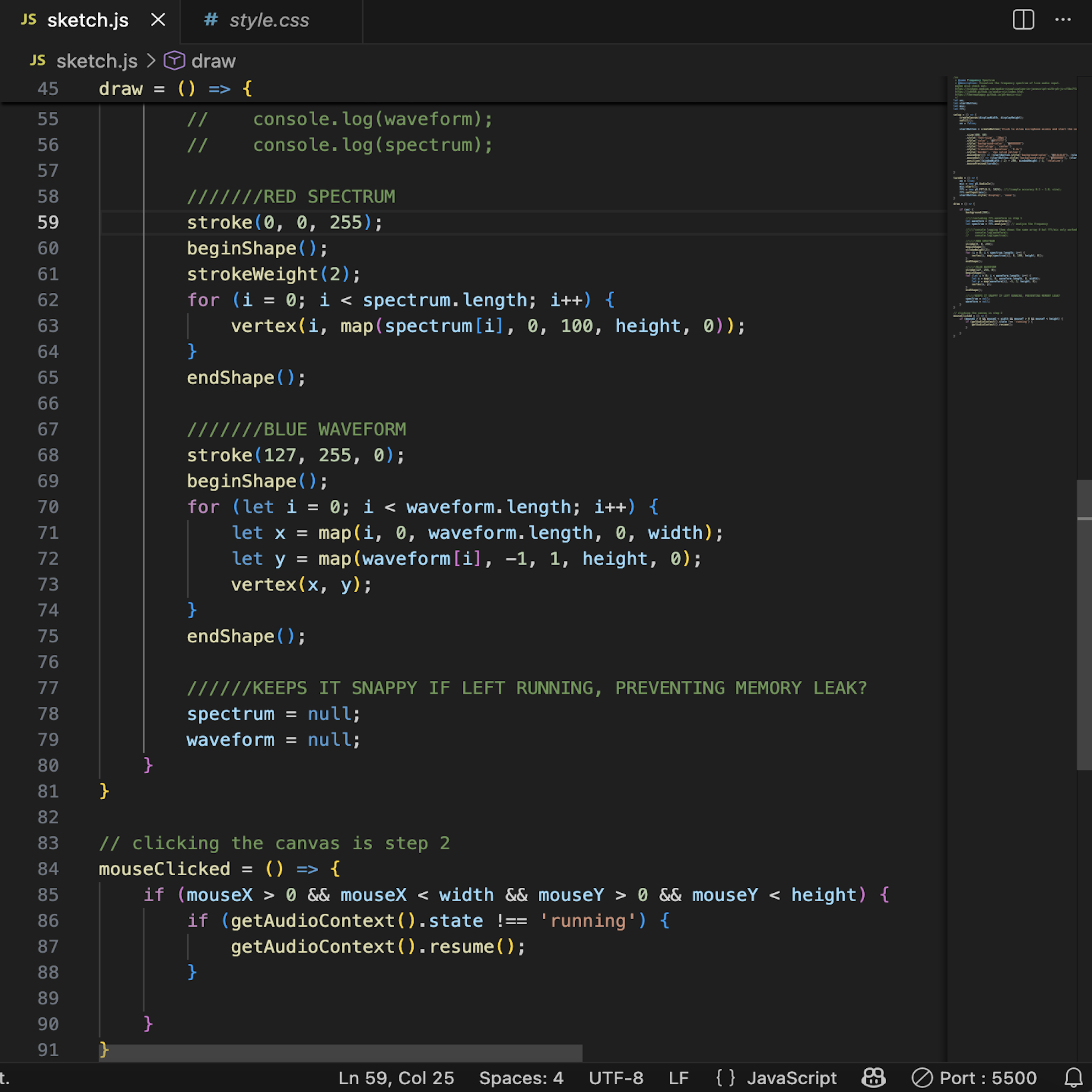Image resolution: width=1092 pixels, height=1092 pixels.
Task: Click the style.css hash file icon
Action: click(211, 20)
